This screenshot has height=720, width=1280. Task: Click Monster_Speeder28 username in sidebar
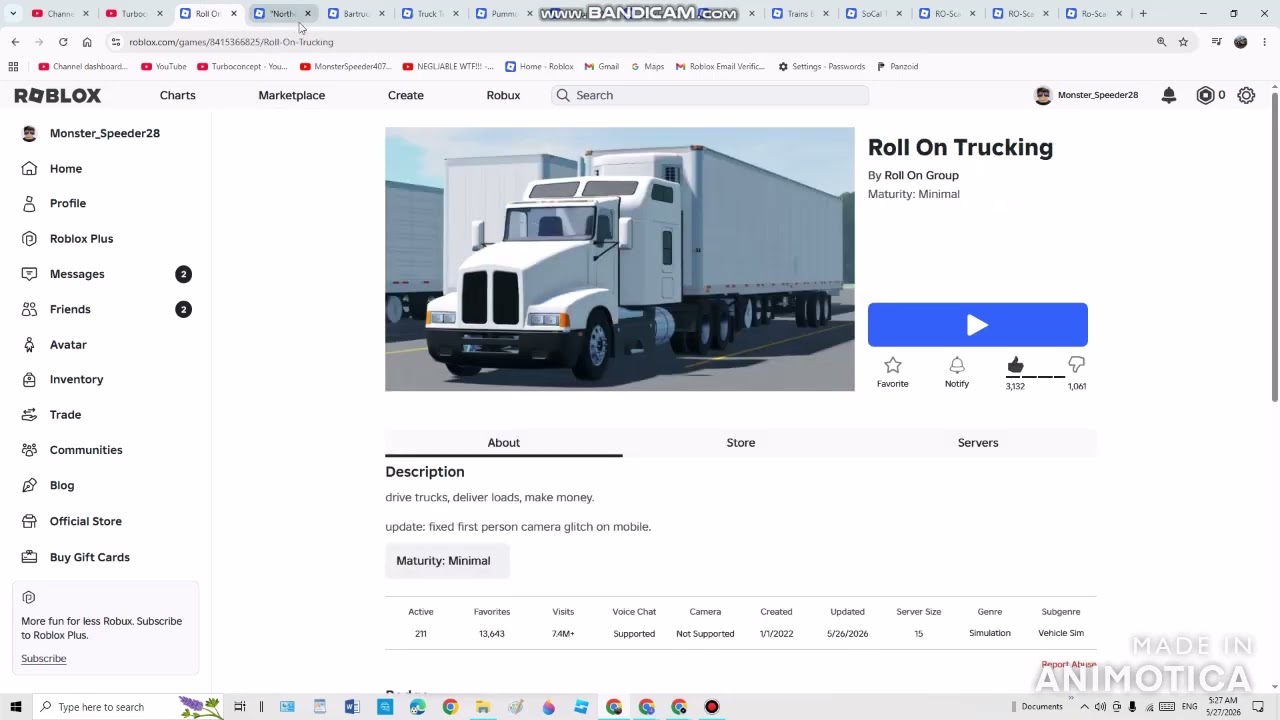105,133
